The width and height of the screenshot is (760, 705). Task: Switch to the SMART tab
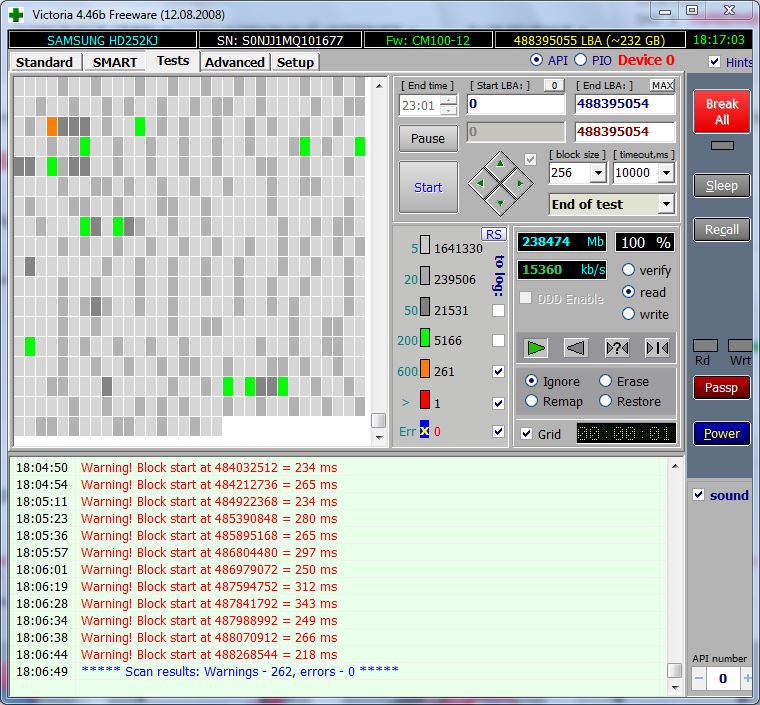[115, 62]
